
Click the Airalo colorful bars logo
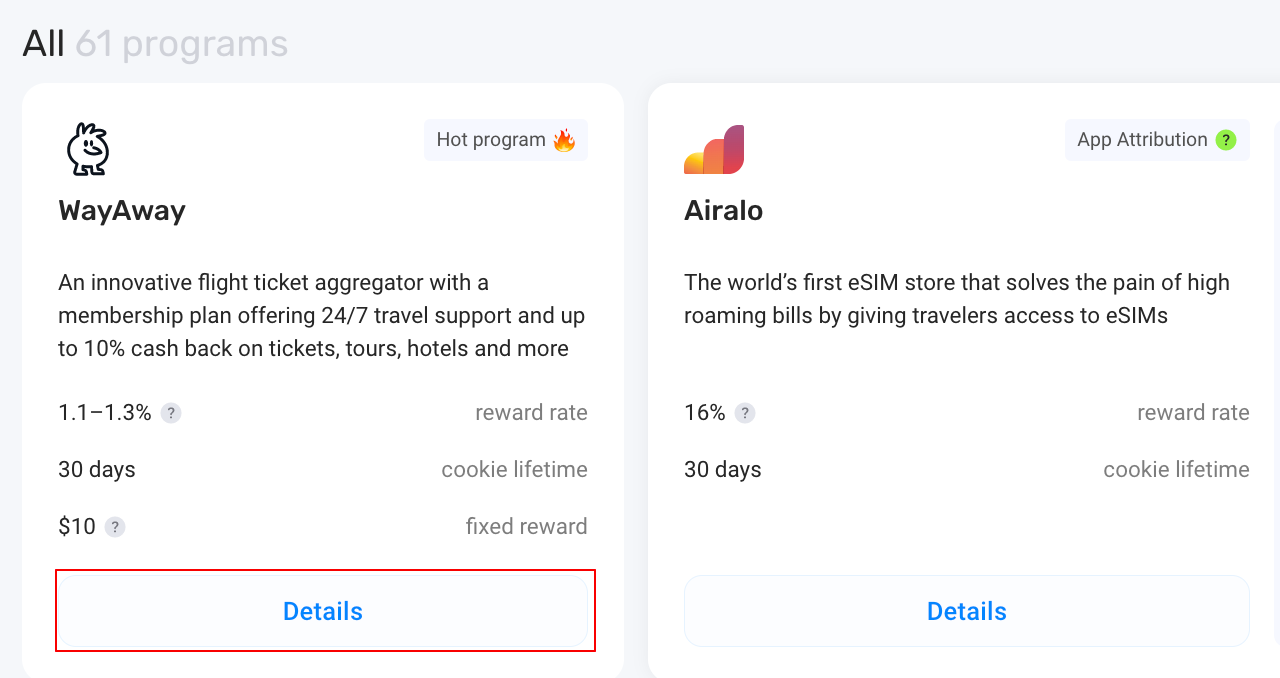click(x=714, y=150)
